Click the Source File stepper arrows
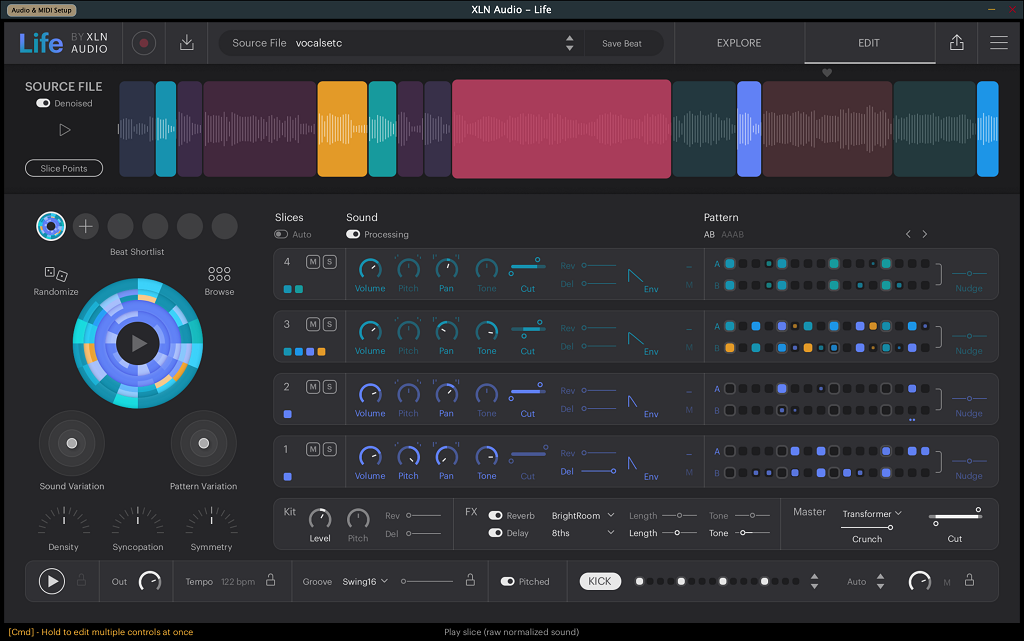 click(569, 43)
